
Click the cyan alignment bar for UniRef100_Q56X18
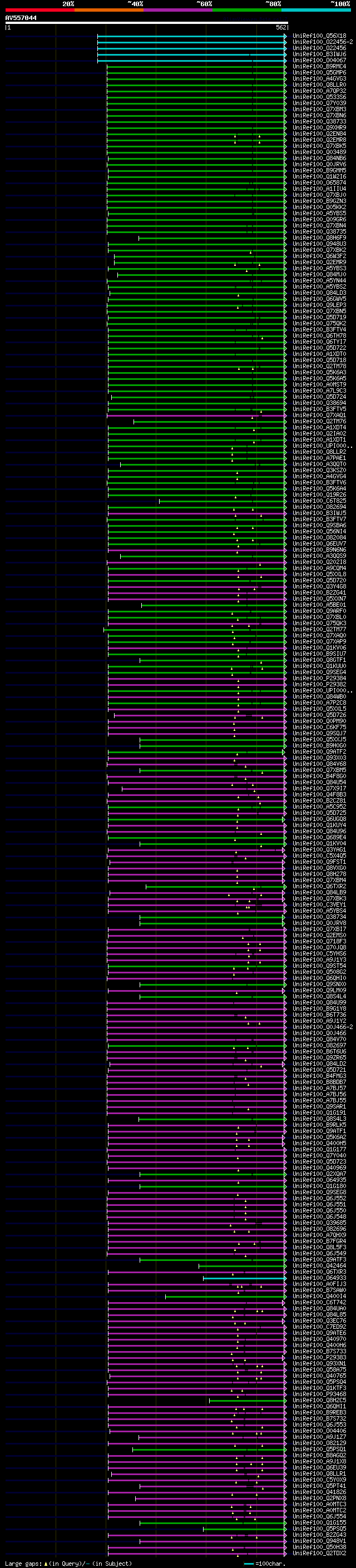pyautogui.click(x=192, y=36)
